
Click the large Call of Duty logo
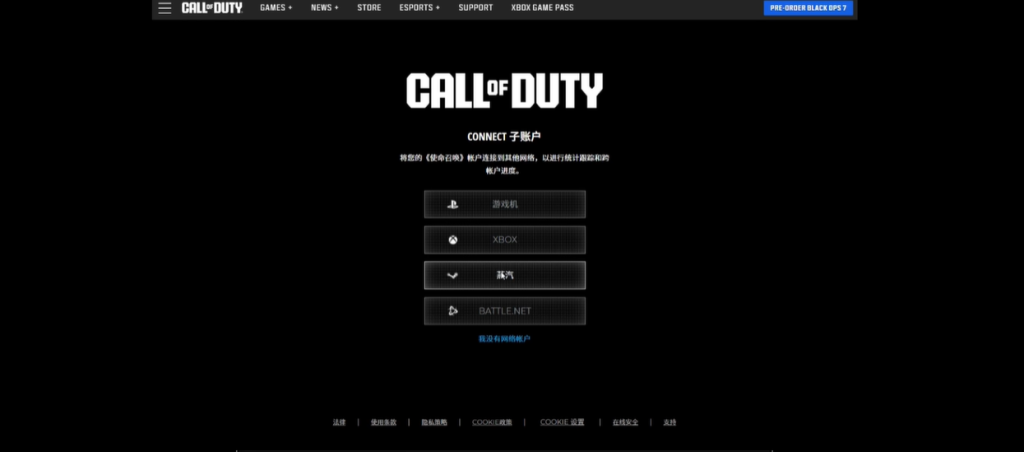(x=504, y=91)
